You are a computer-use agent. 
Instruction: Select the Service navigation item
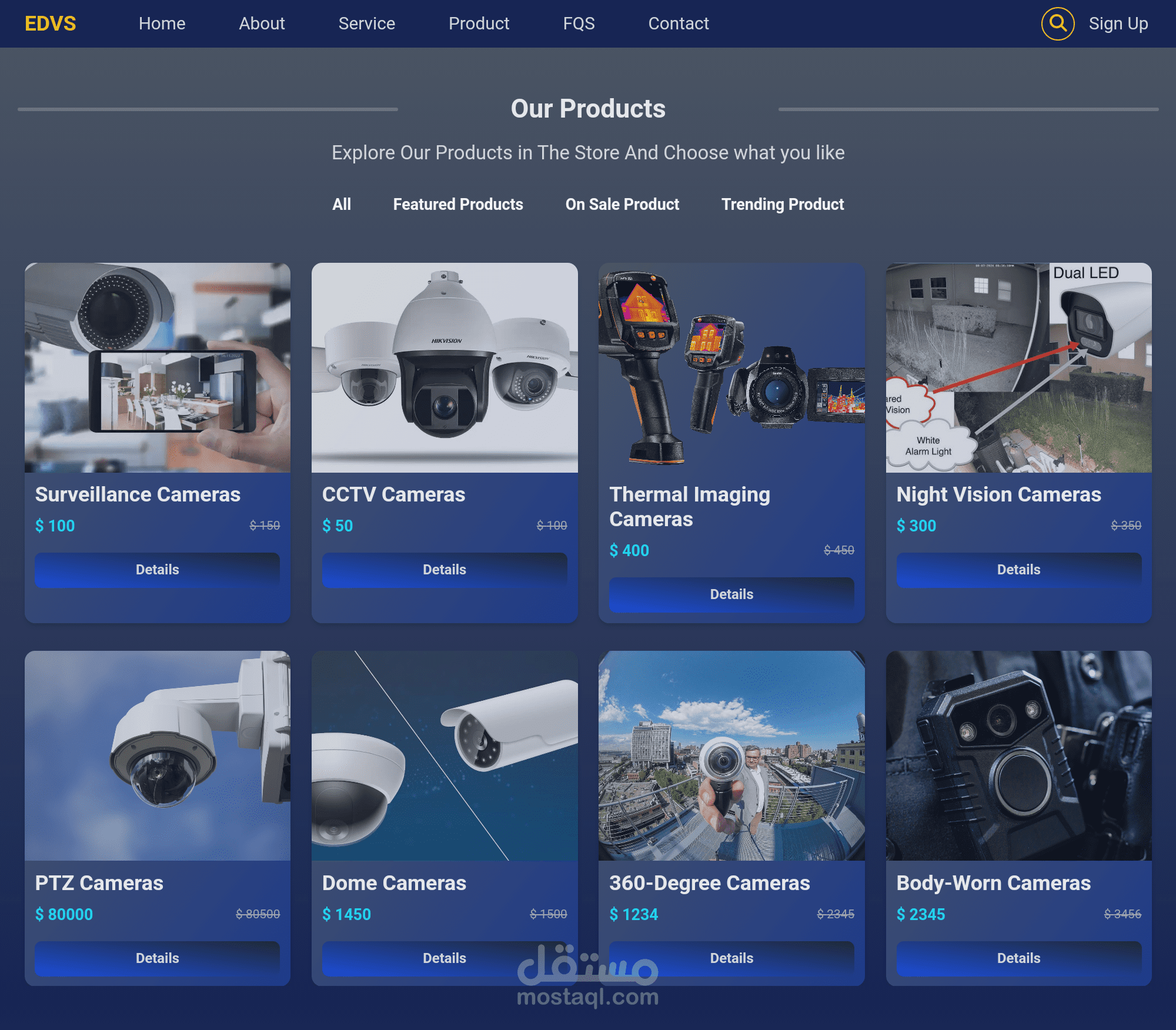tap(366, 24)
